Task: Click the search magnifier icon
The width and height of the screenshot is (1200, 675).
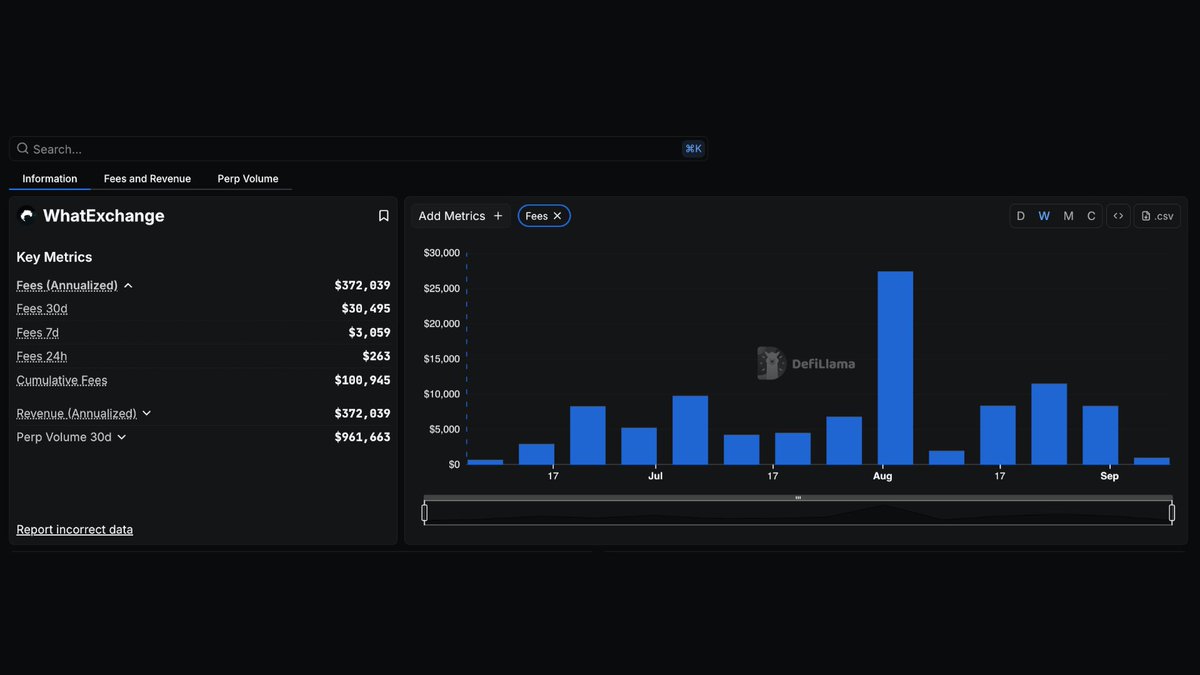Action: pyautogui.click(x=22, y=149)
